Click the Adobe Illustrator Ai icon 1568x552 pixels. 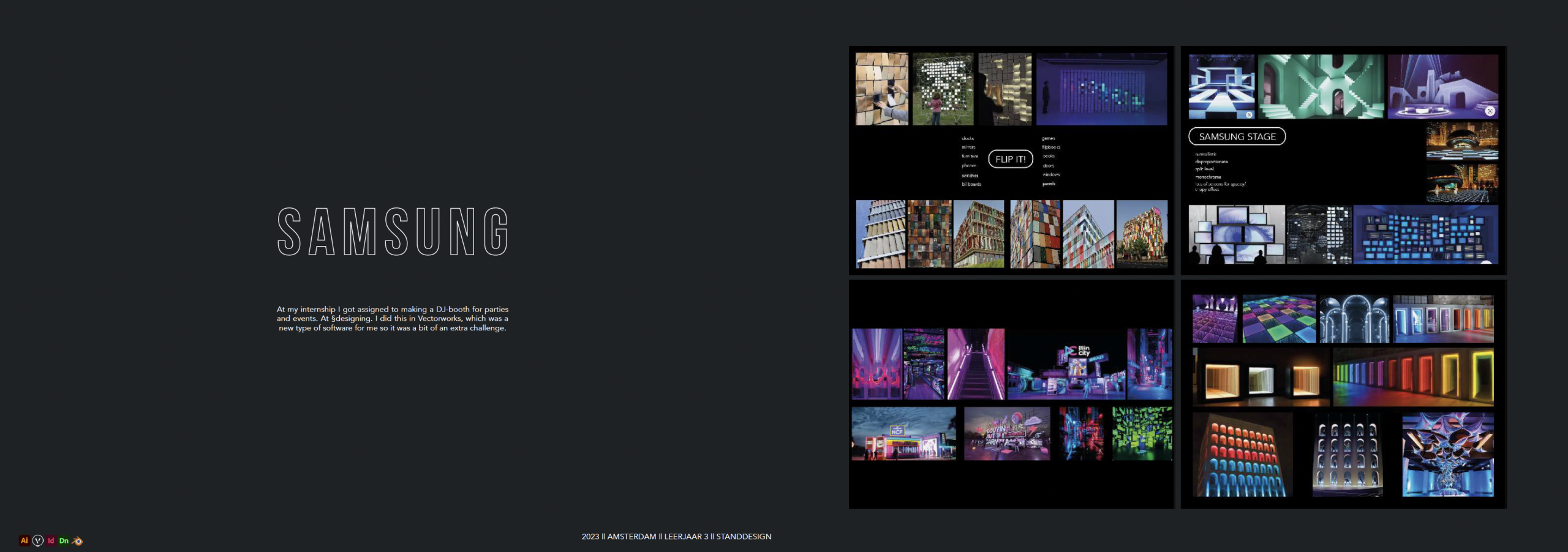24,540
